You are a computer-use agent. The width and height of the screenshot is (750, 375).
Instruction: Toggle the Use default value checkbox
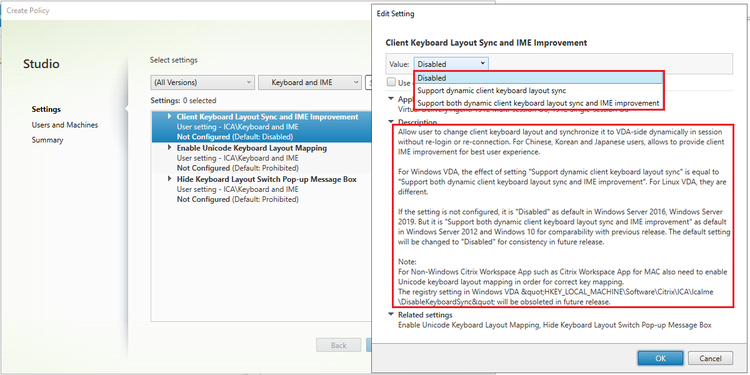(391, 82)
